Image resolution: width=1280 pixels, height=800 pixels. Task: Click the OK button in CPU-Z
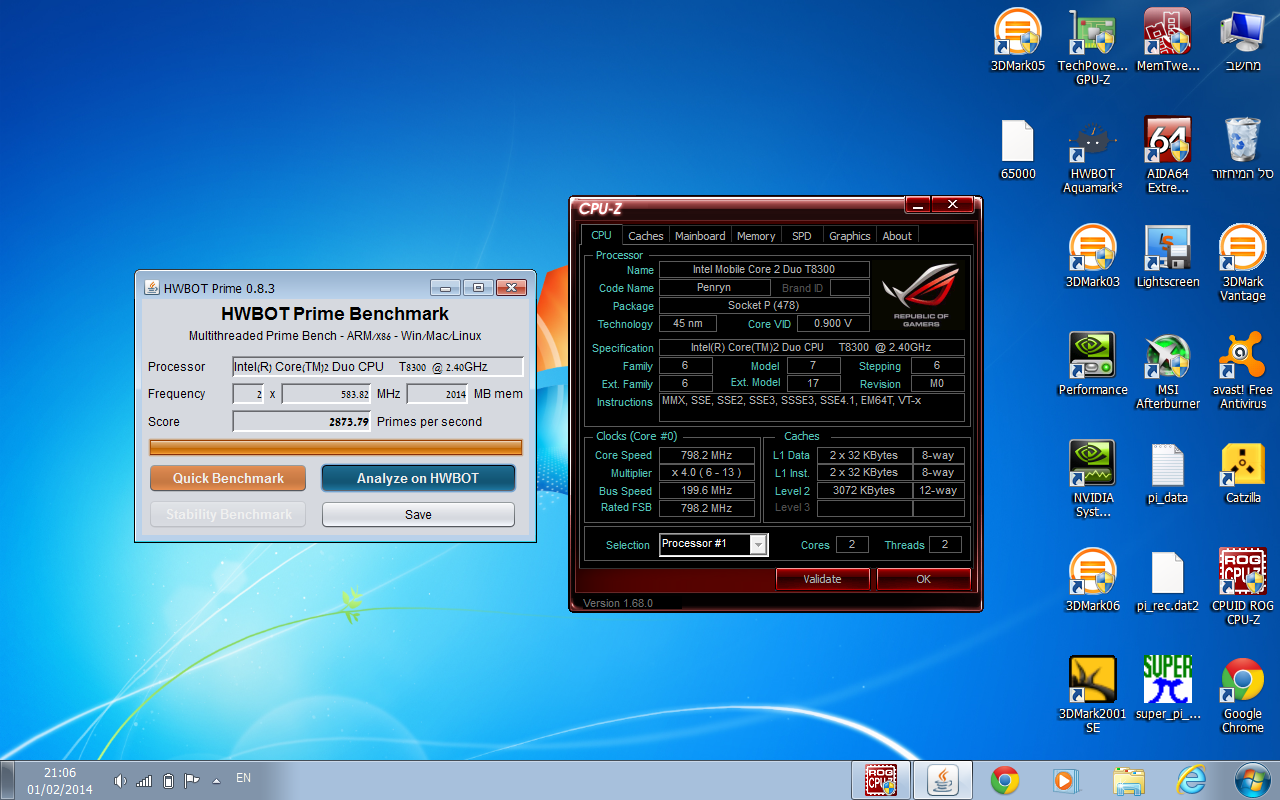point(923,579)
